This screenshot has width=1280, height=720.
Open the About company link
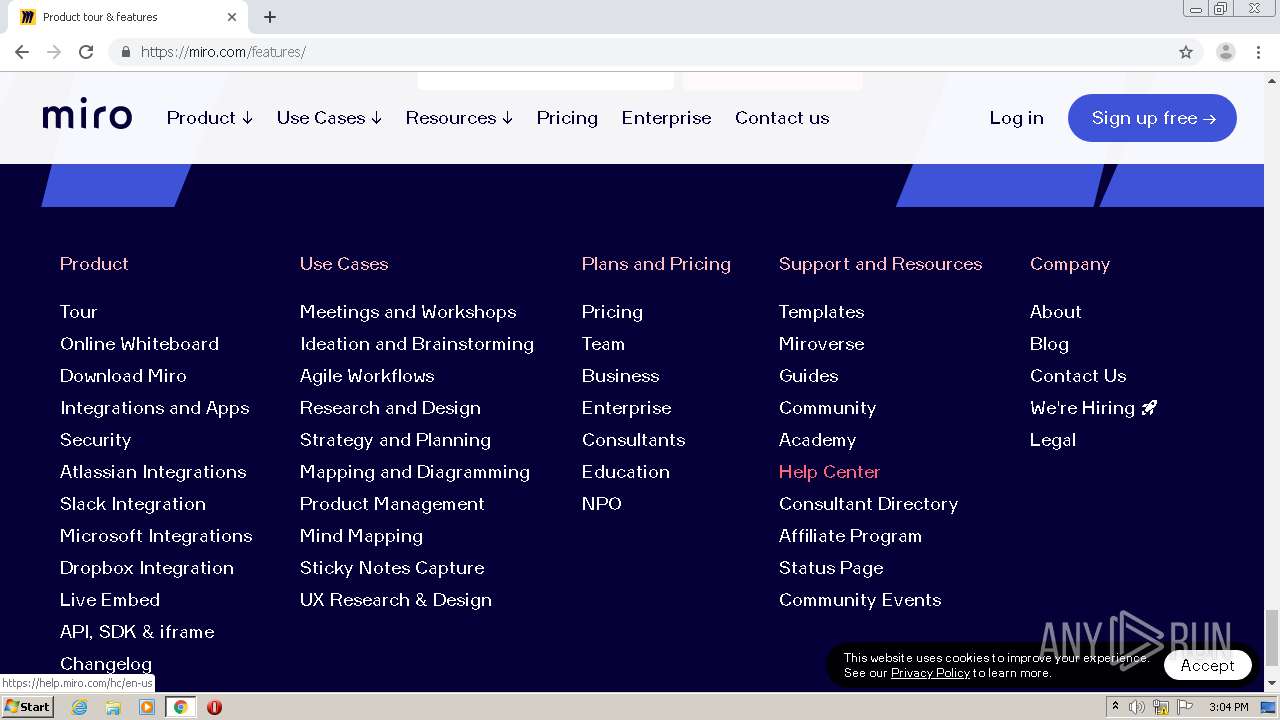tap(1056, 312)
